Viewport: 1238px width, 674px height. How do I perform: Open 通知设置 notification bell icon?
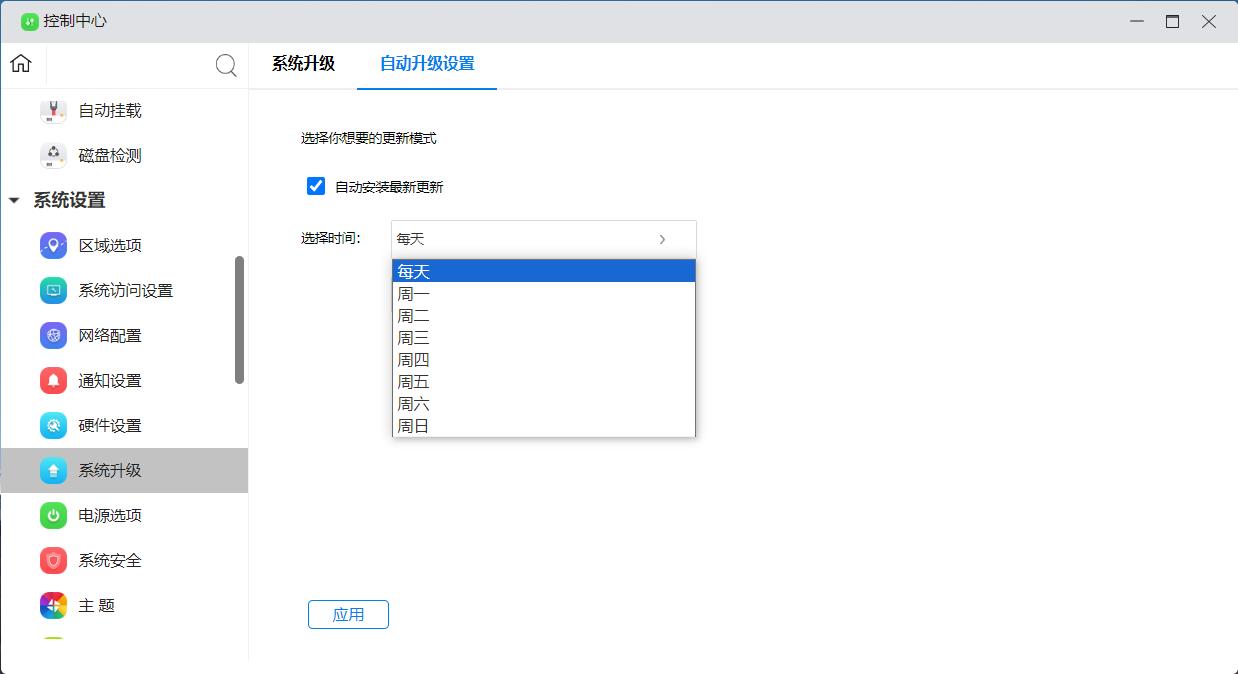pos(53,381)
